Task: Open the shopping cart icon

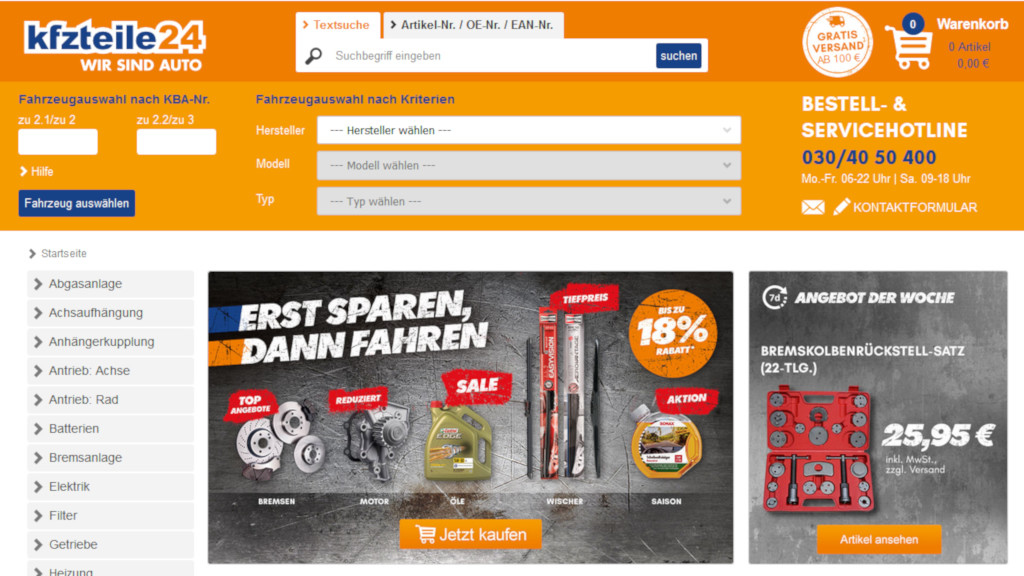Action: (x=908, y=46)
